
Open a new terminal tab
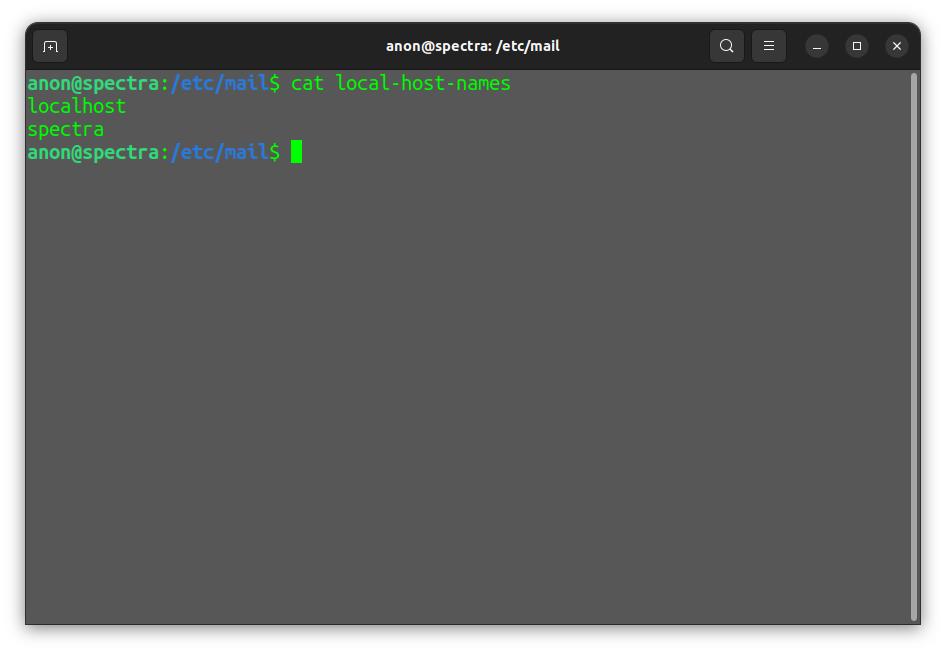50,46
